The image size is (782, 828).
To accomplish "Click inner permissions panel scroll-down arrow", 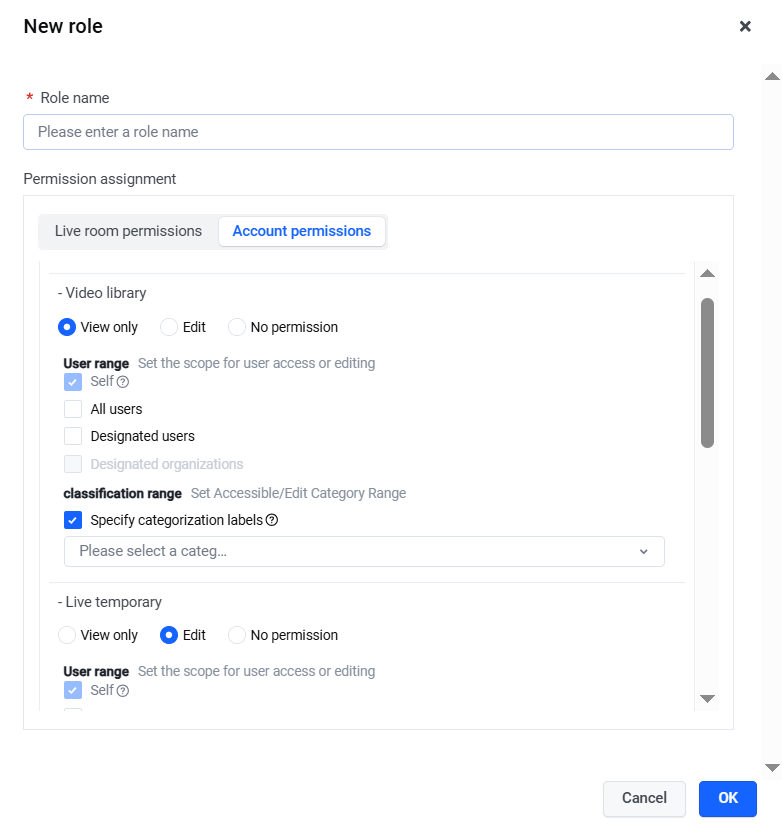I will pos(707,699).
